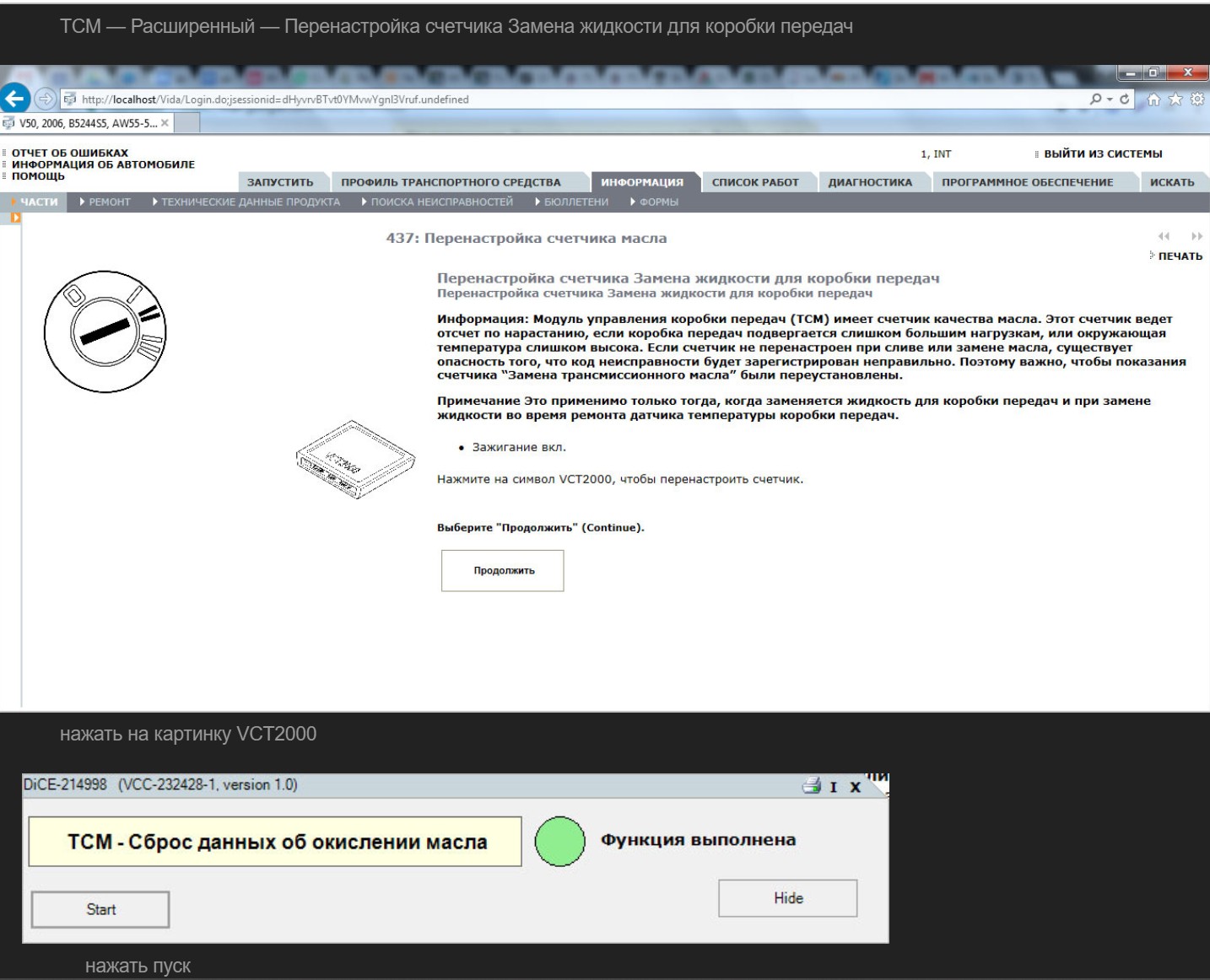Screen dimensions: 1210x980
Task: Click the Hide button
Action: pyautogui.click(x=787, y=898)
